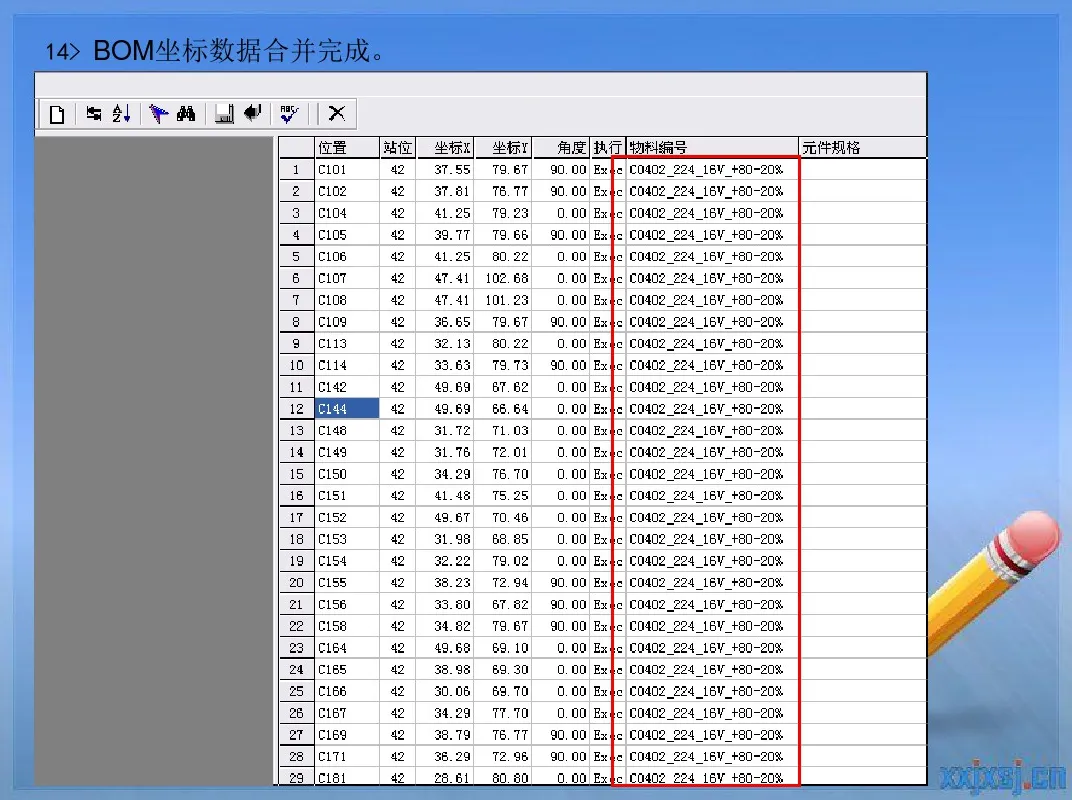This screenshot has width=1072, height=800.
Task: Select the C114 position cell
Action: click(x=347, y=365)
